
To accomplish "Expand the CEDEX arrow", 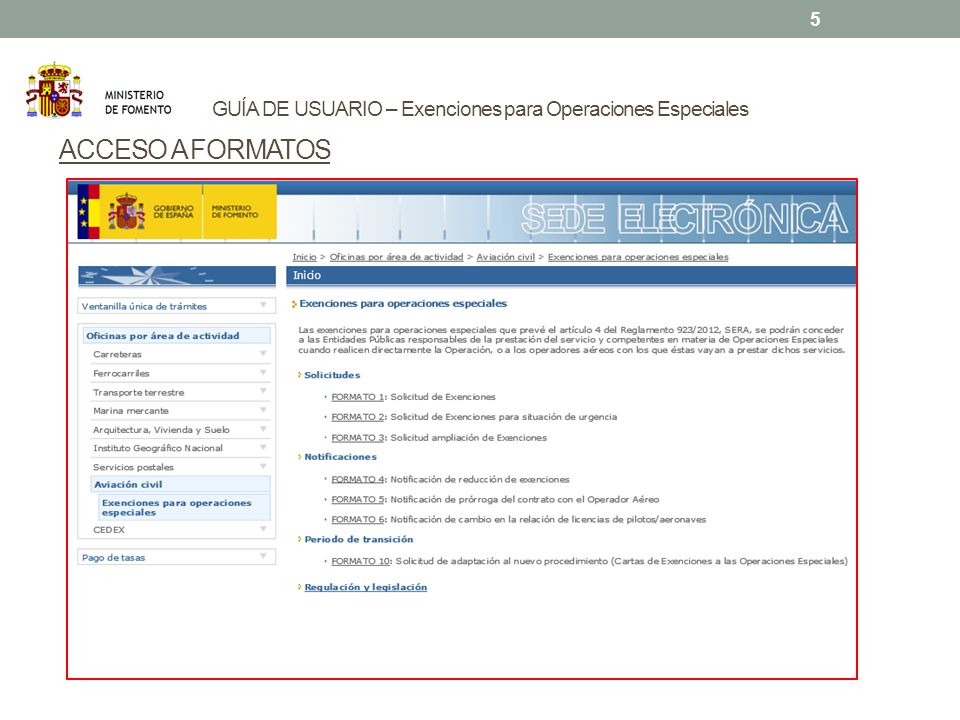I will coord(263,528).
